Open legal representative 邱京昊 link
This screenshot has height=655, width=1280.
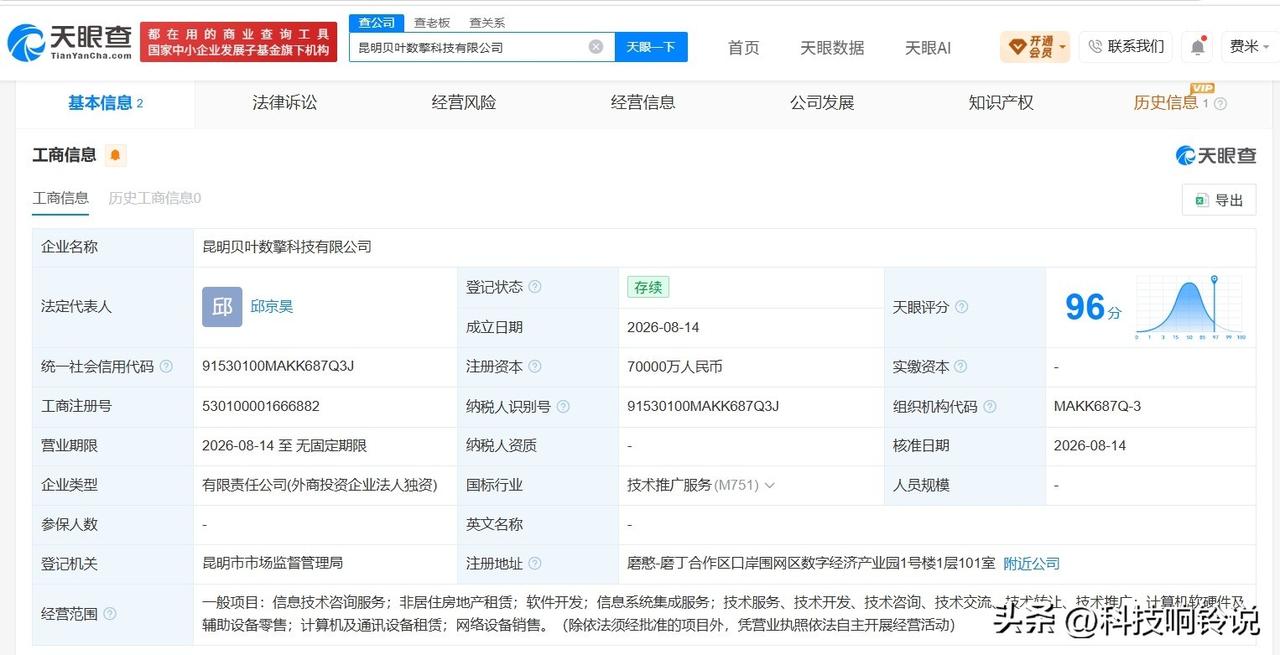(x=272, y=307)
